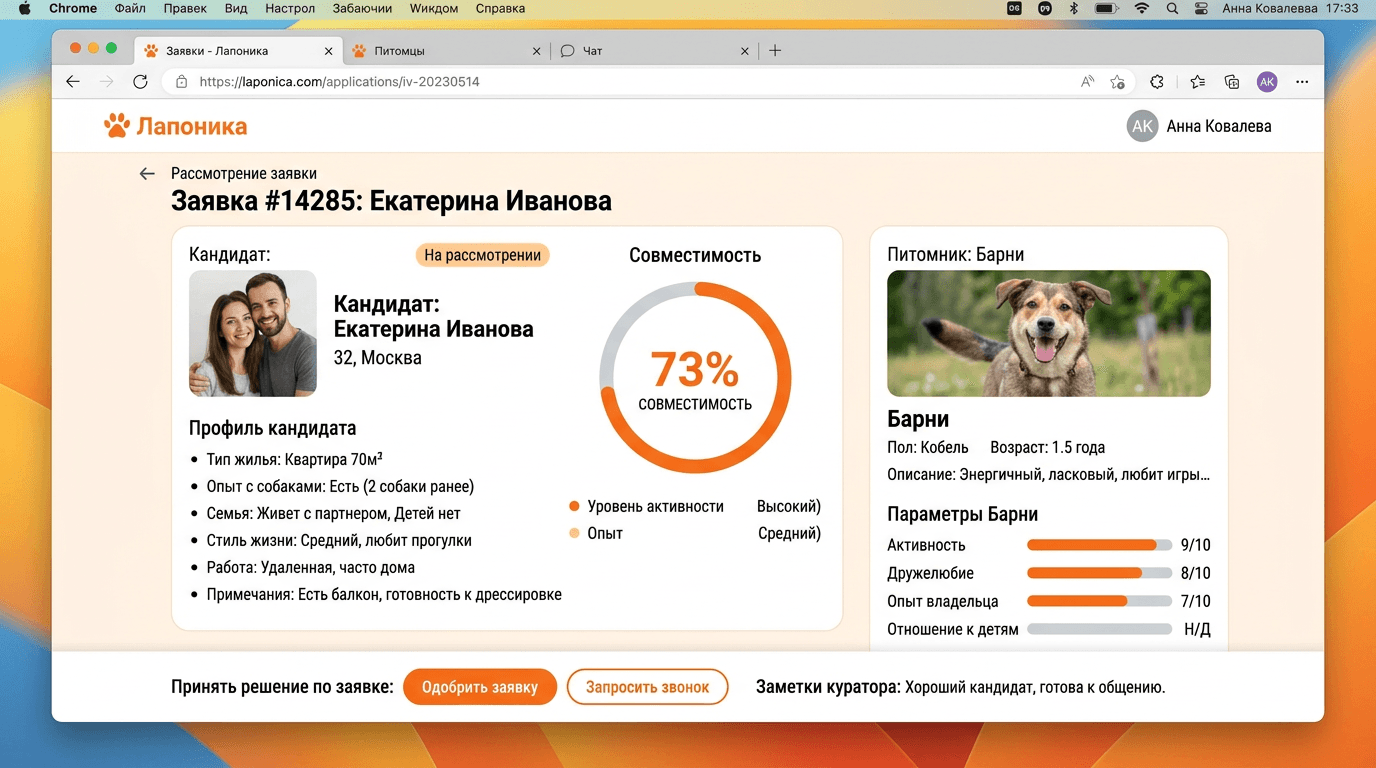Click the photo of dog Барни
1376x768 pixels.
[1049, 334]
